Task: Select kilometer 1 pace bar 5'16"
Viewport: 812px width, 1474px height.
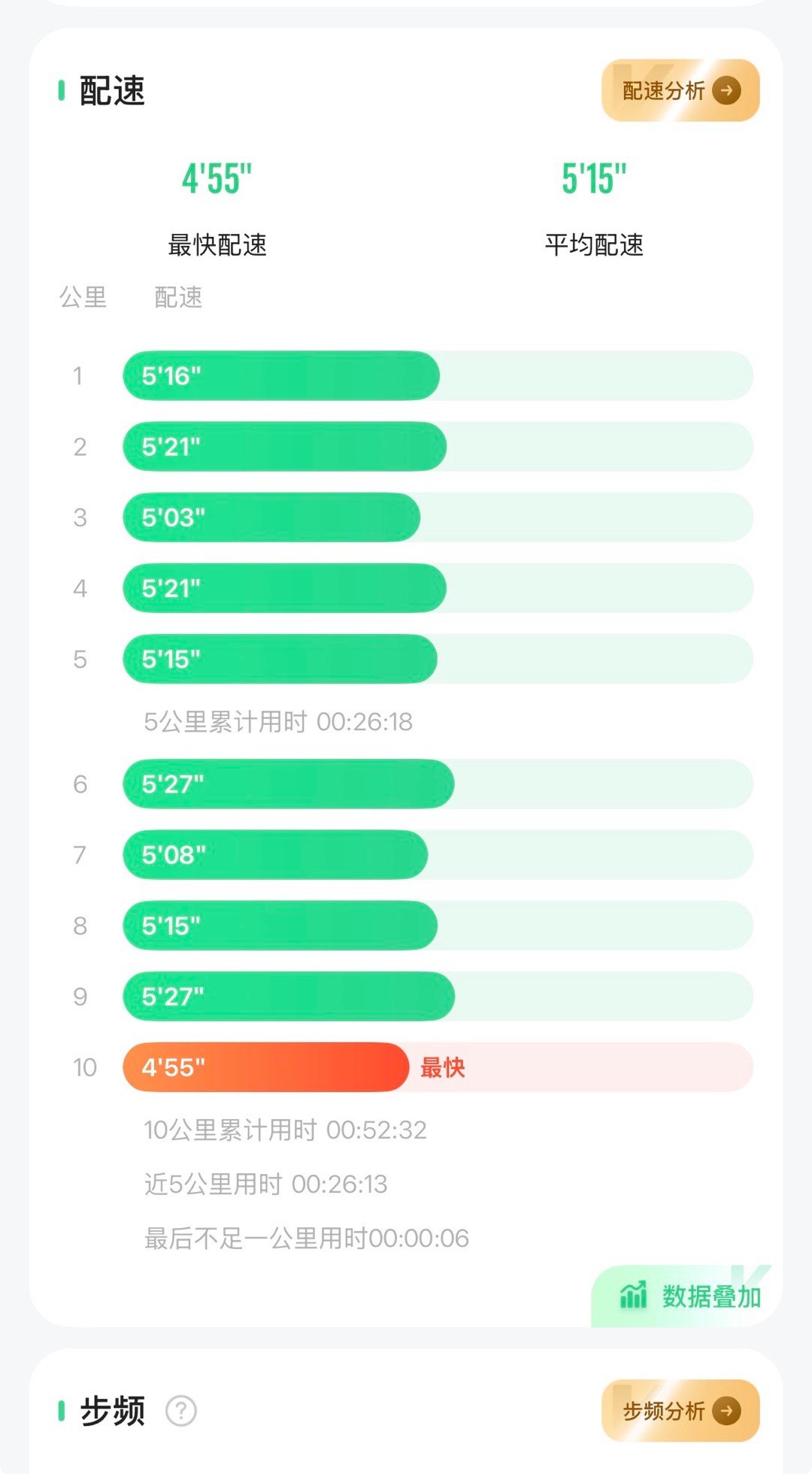Action: point(438,375)
